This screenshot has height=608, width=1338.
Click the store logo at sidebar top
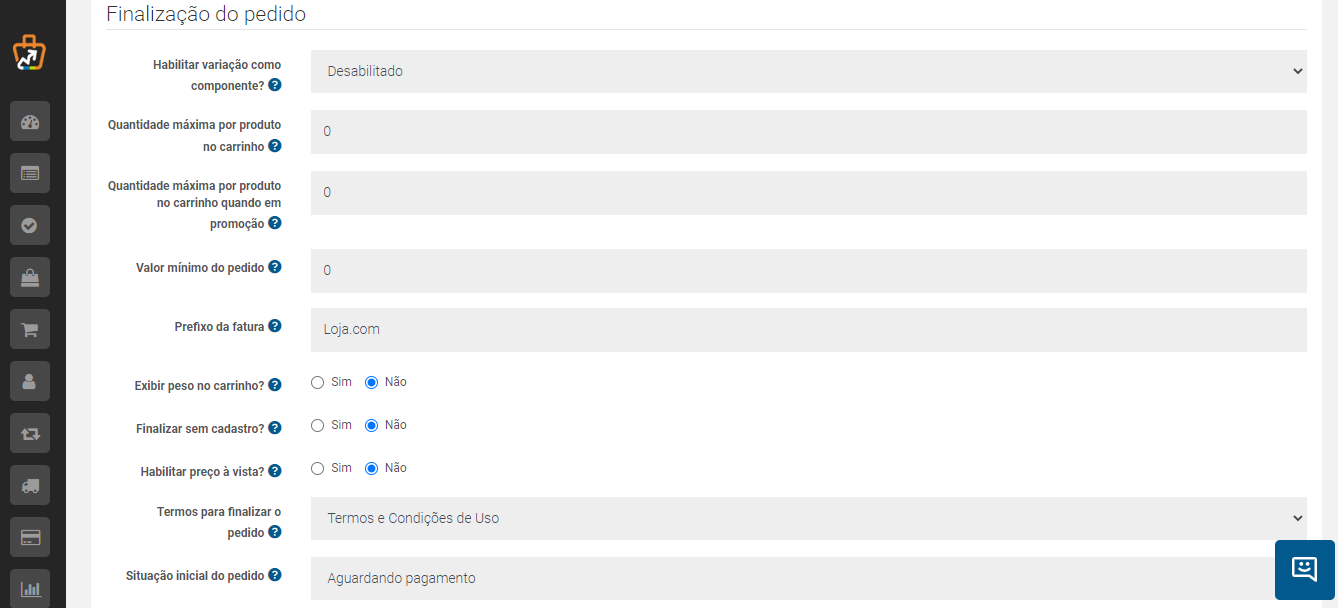(29, 52)
